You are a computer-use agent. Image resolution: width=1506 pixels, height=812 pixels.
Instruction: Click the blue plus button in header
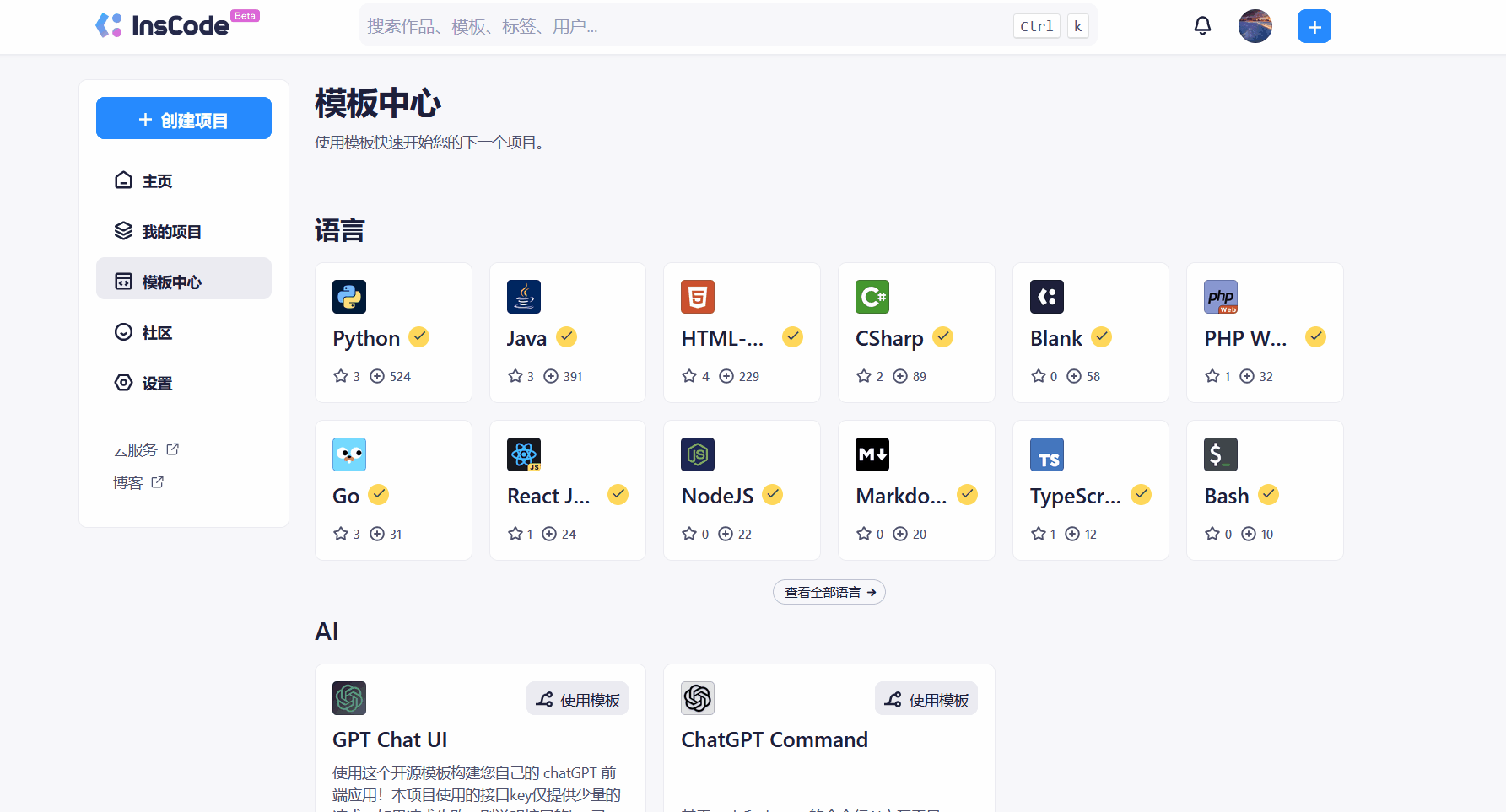[x=1314, y=26]
